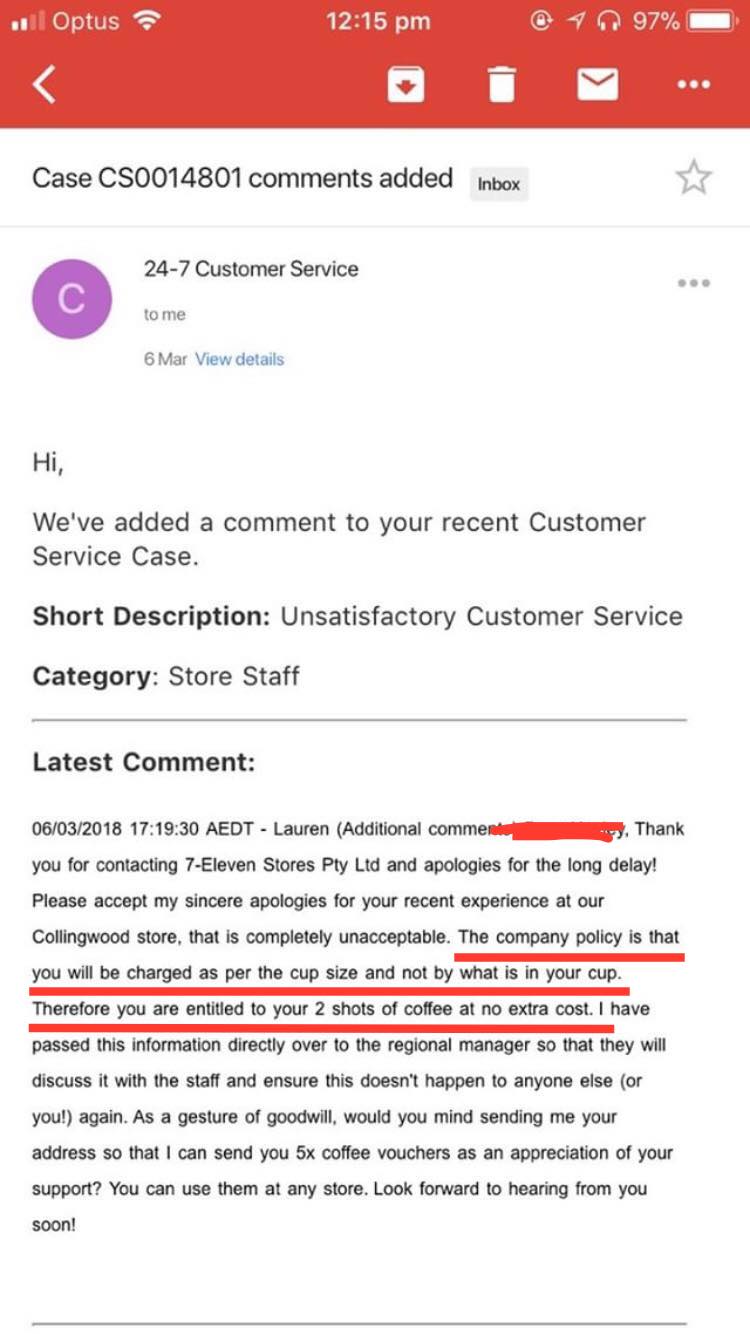750x1334 pixels.
Task: Tap the battery icon in status bar
Action: pos(713,21)
